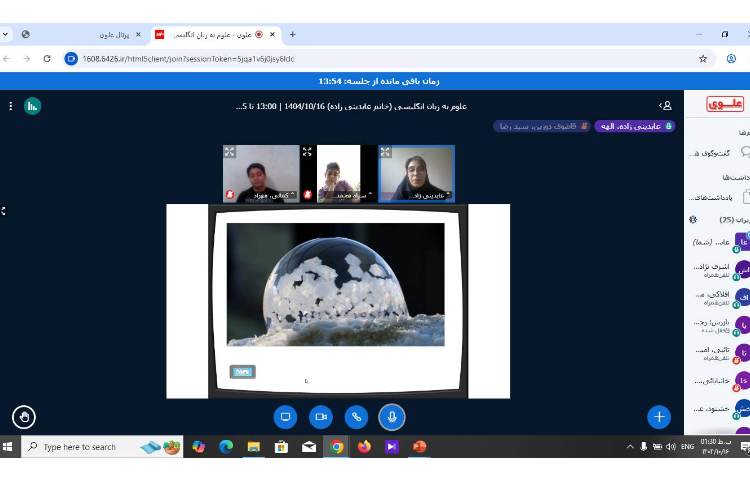Mute the microphone in the meeting
The width and height of the screenshot is (750, 480).
point(392,416)
